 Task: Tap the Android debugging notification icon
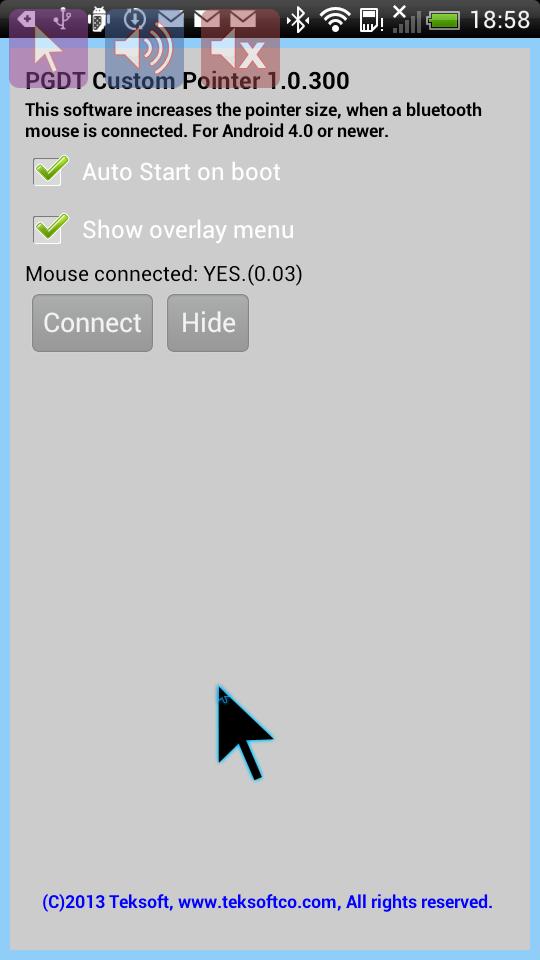(98, 20)
